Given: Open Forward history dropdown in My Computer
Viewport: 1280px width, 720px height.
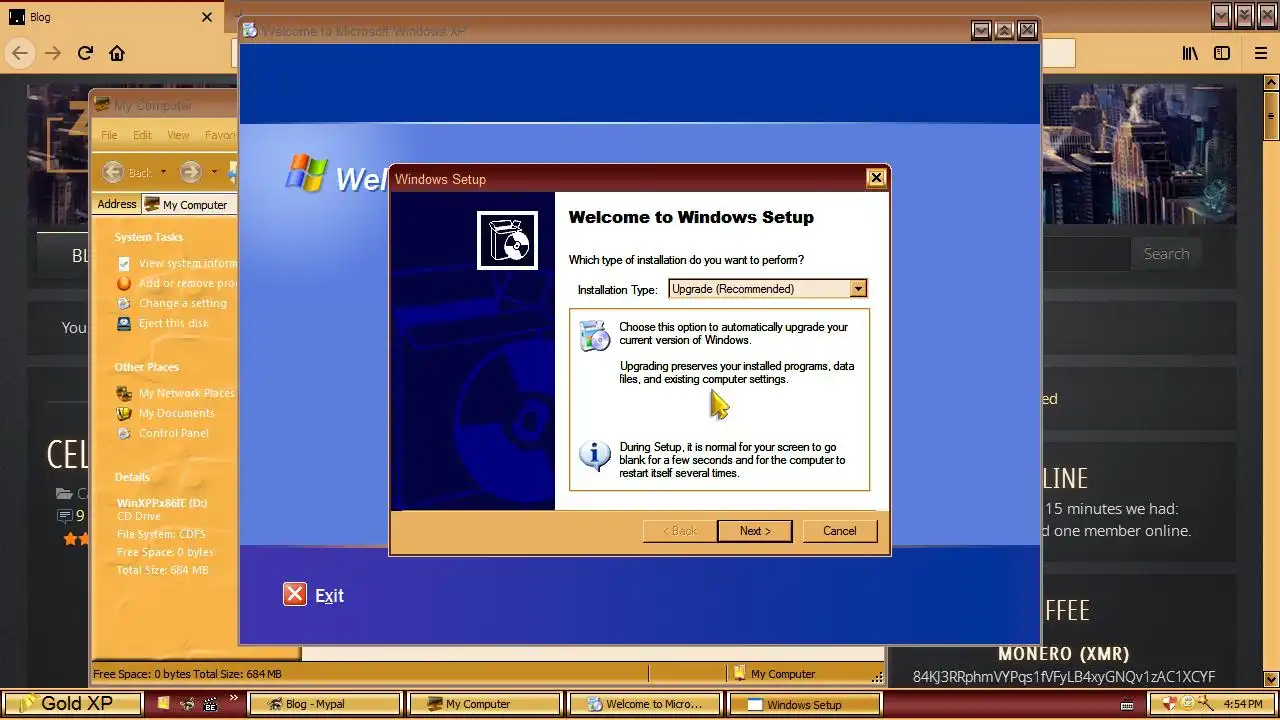Looking at the screenshot, I should pyautogui.click(x=214, y=172).
